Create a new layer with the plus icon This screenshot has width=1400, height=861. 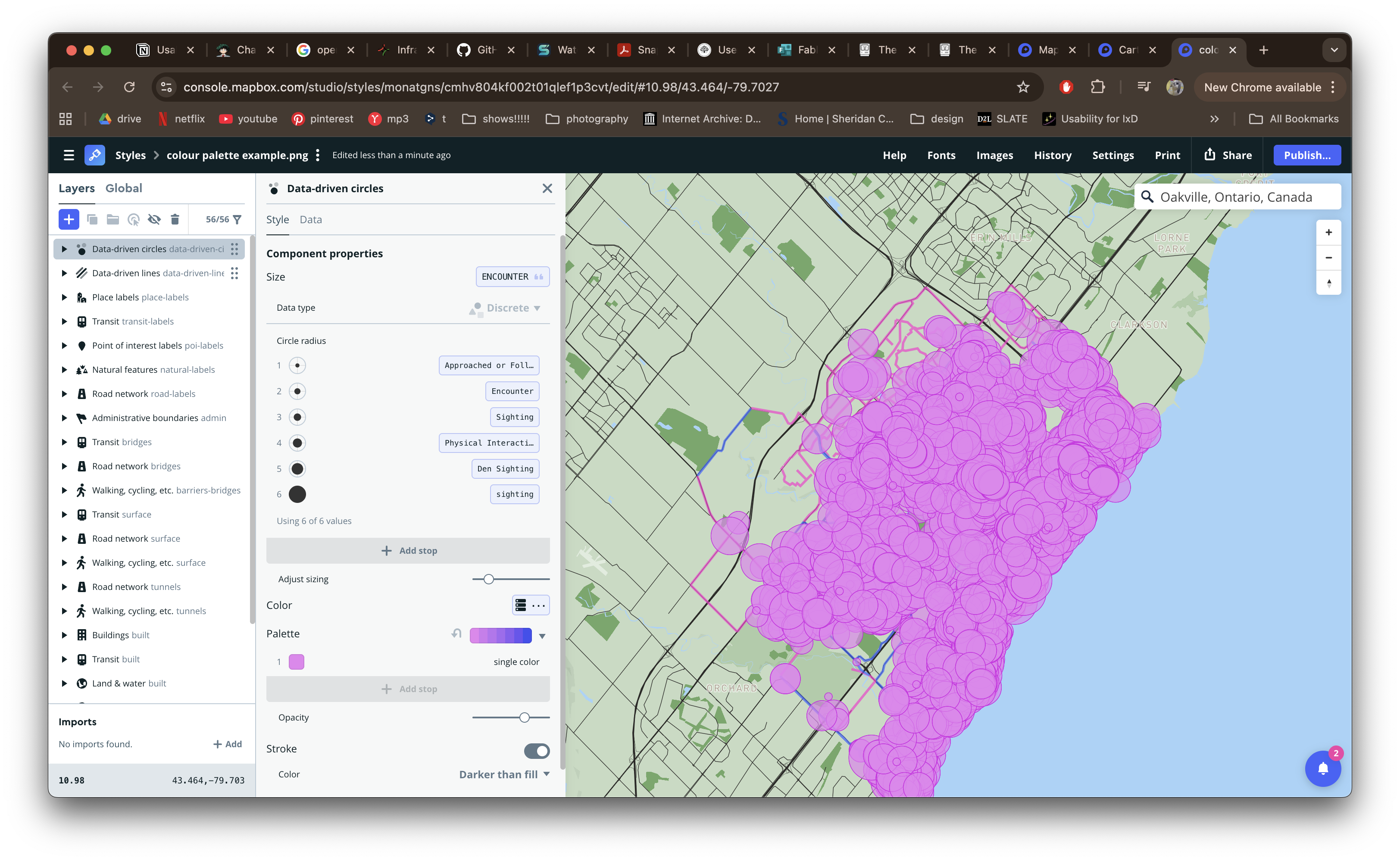point(69,219)
